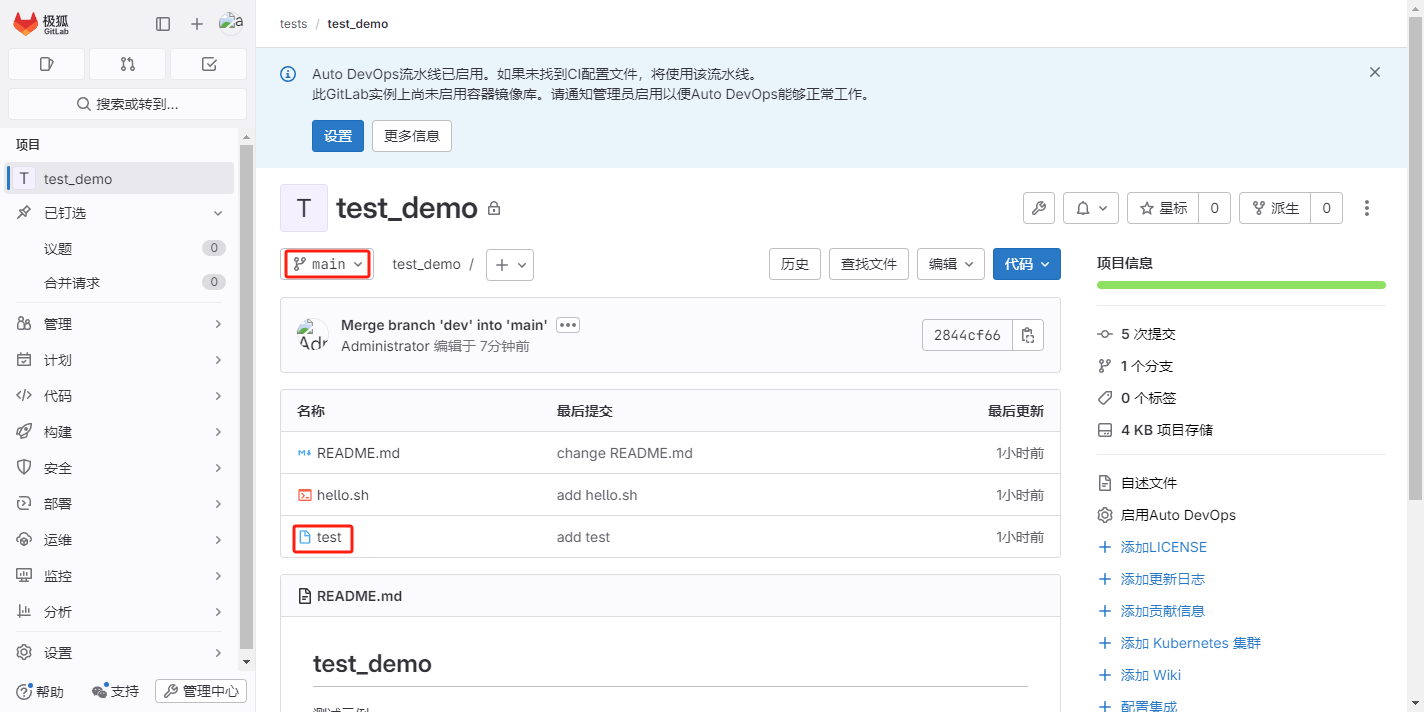Click the 搜索或转到 search field

127,104
